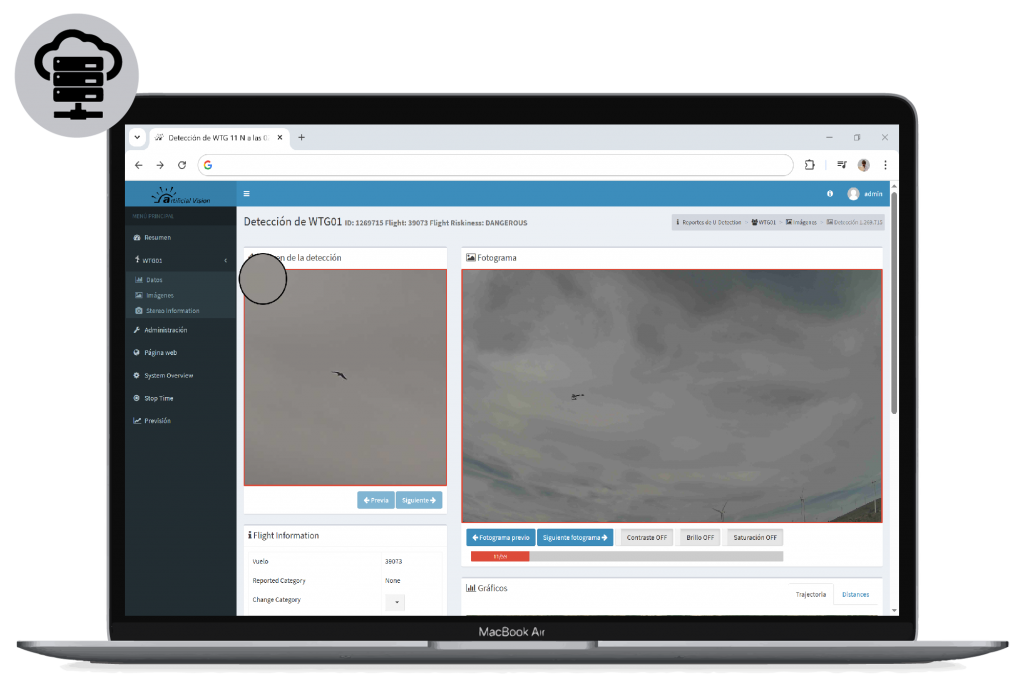1024x687 pixels.
Task: Click the Reported Category value None
Action: pyautogui.click(x=392, y=580)
